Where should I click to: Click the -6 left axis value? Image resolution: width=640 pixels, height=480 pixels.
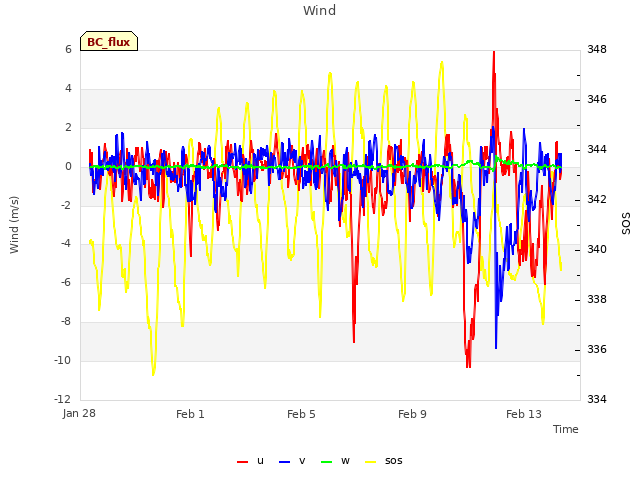tap(65, 282)
